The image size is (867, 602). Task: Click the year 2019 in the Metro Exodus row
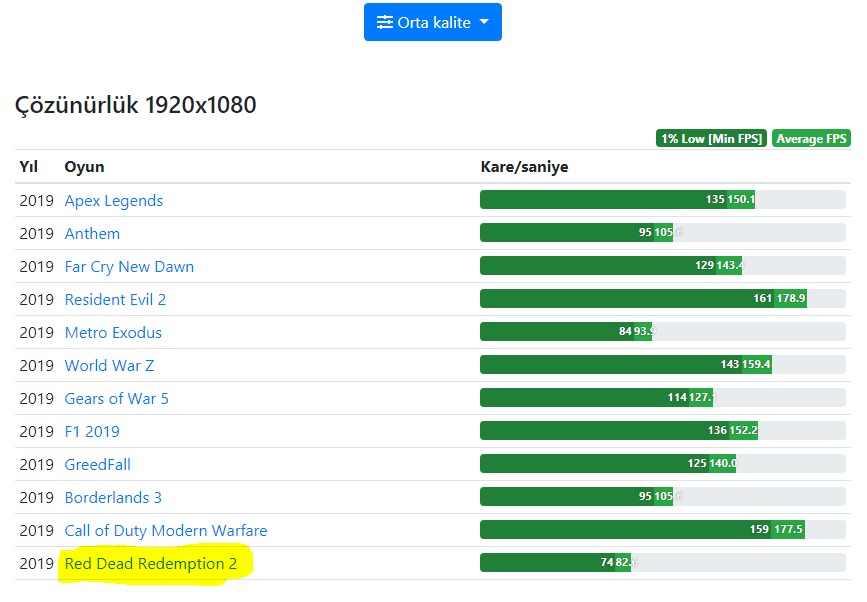[36, 332]
